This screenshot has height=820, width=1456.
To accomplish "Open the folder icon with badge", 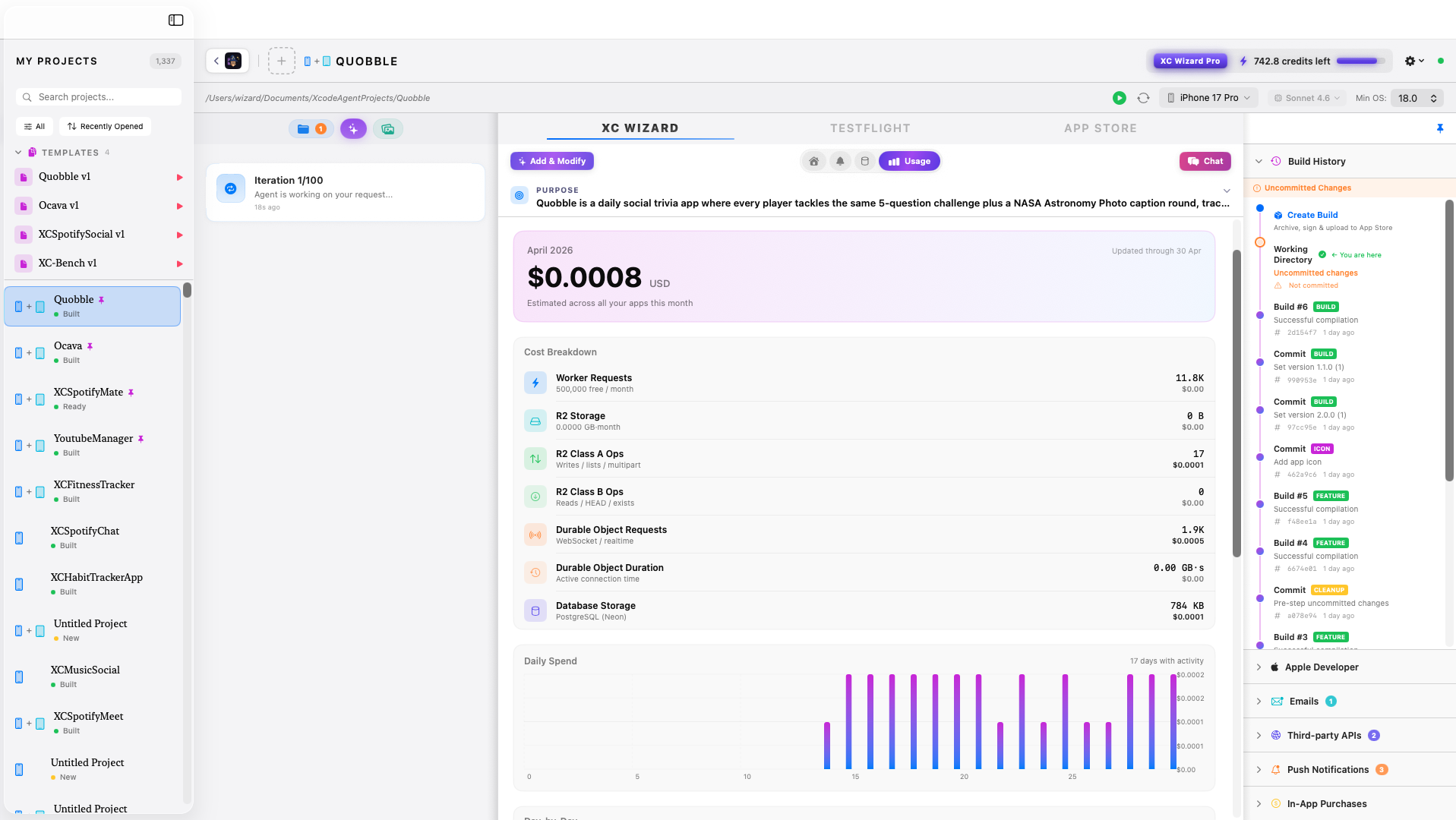I will (x=311, y=129).
